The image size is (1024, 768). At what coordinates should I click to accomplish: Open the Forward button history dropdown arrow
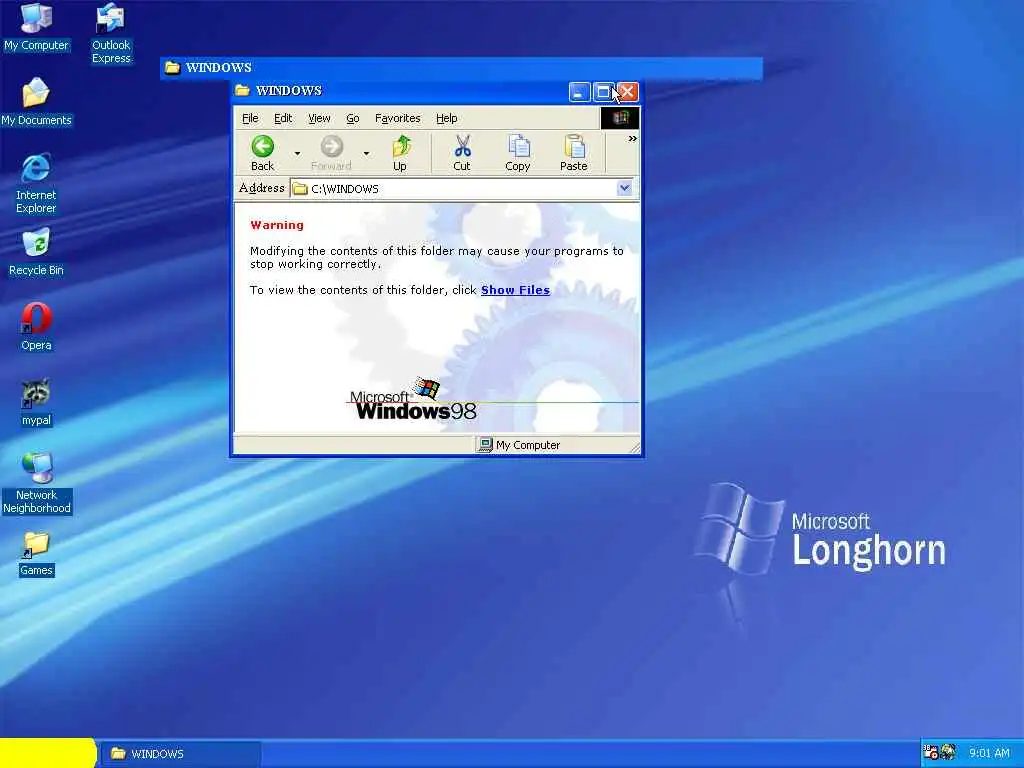(366, 153)
